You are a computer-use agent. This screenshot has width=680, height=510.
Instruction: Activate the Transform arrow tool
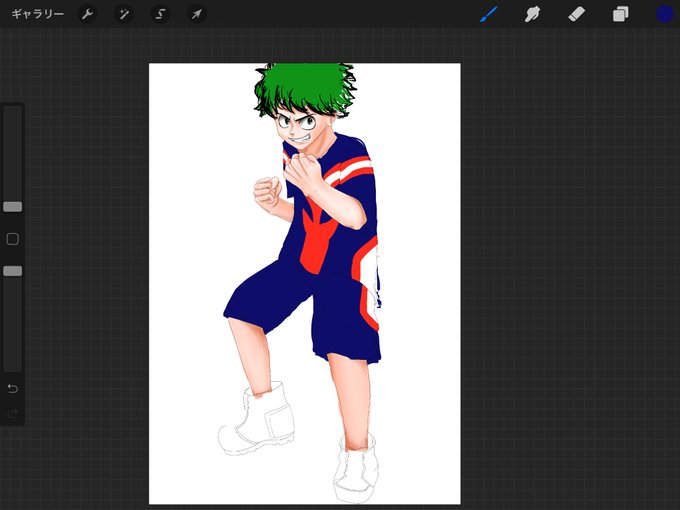[196, 14]
